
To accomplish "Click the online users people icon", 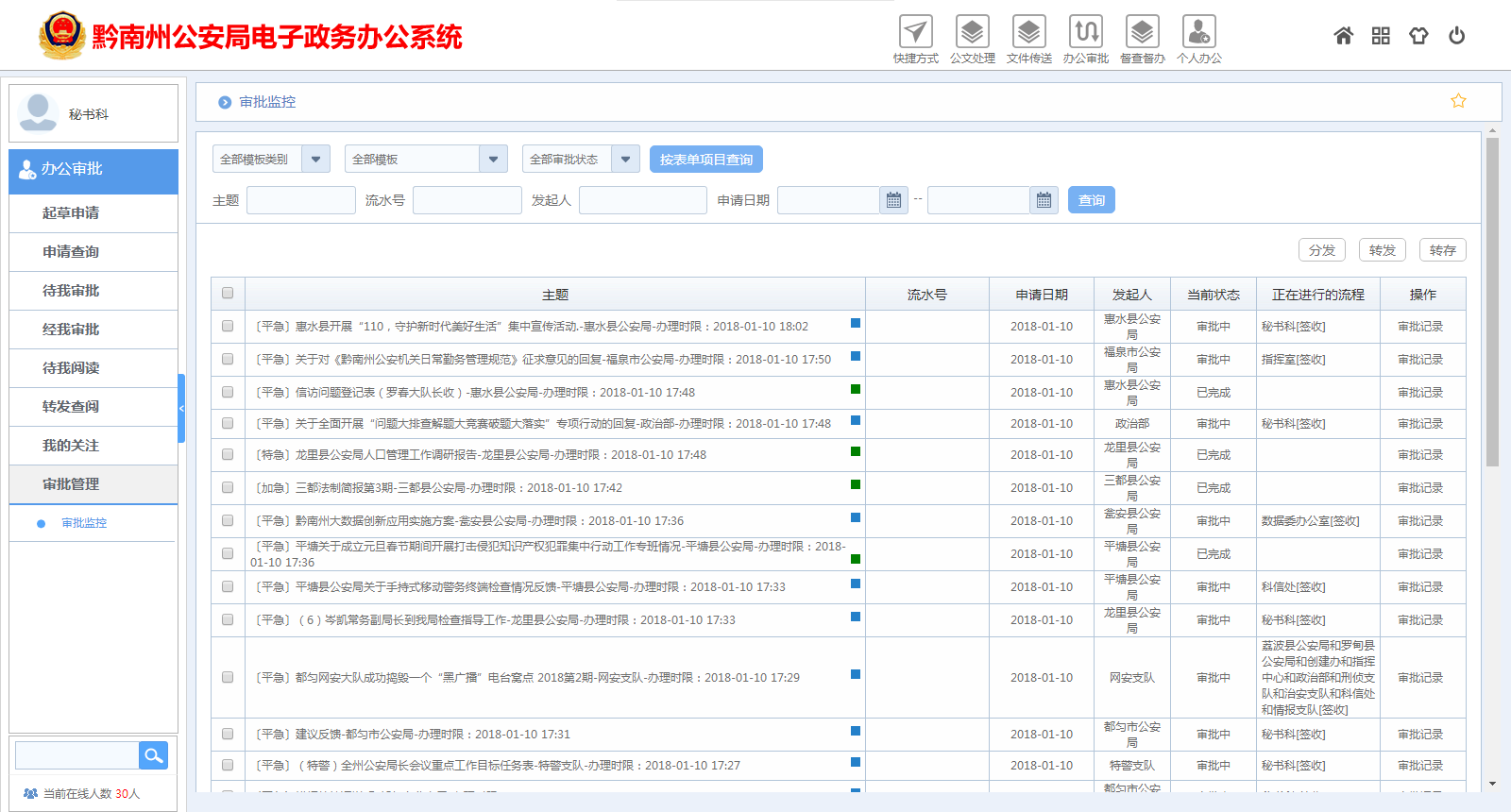I will point(30,794).
